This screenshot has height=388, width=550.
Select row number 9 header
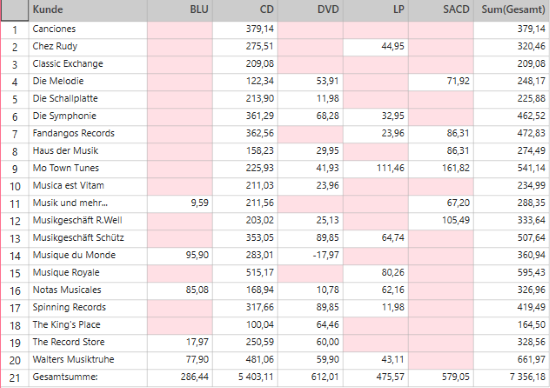(15, 169)
